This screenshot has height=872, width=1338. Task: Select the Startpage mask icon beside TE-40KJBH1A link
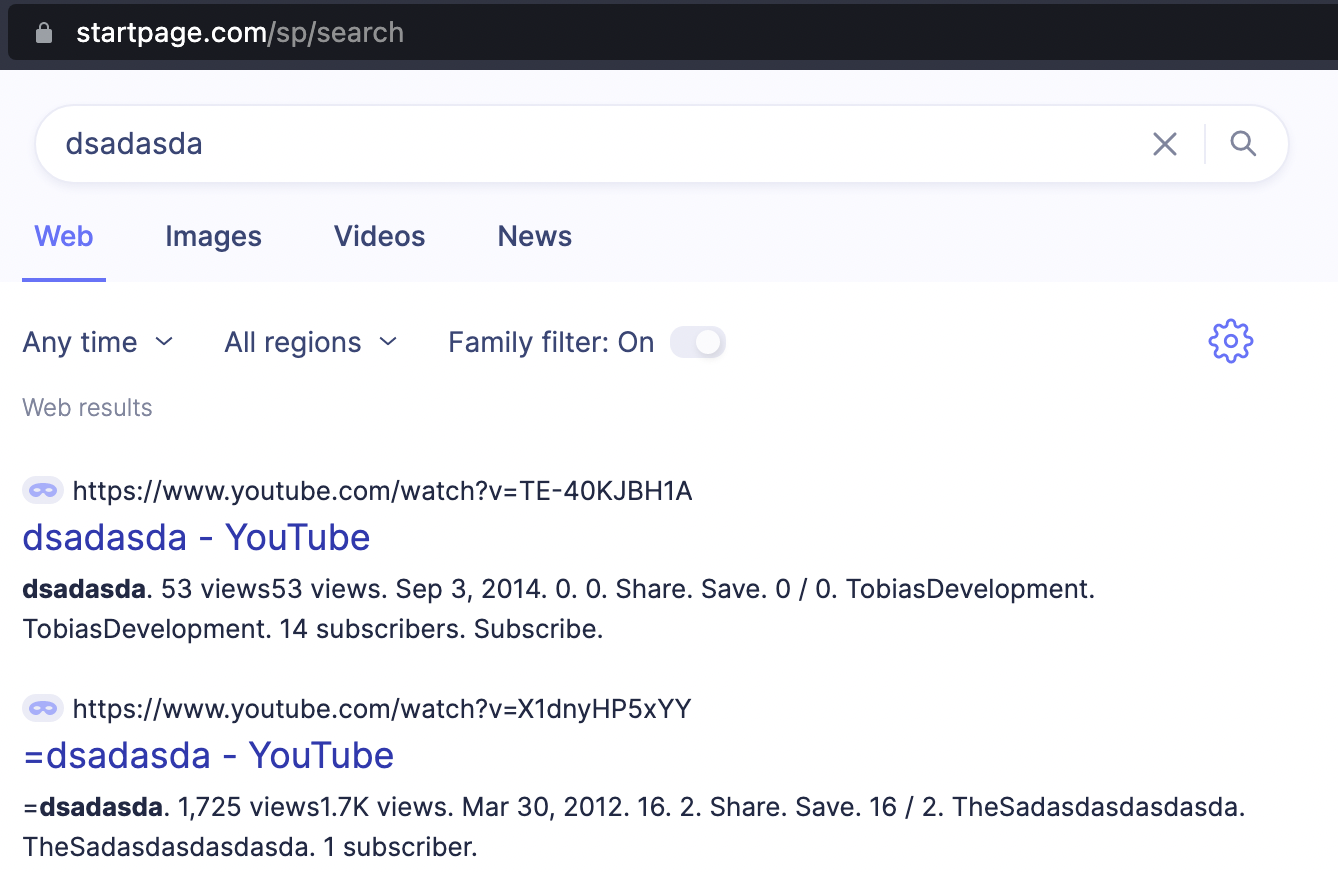[x=42, y=490]
